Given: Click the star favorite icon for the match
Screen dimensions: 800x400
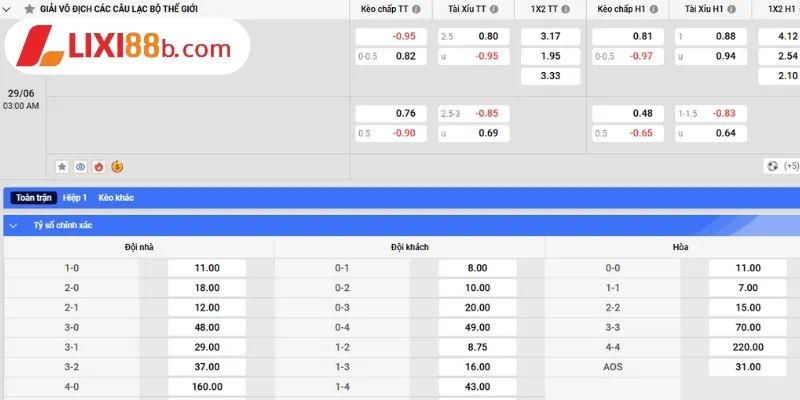Looking at the screenshot, I should pyautogui.click(x=62, y=166).
